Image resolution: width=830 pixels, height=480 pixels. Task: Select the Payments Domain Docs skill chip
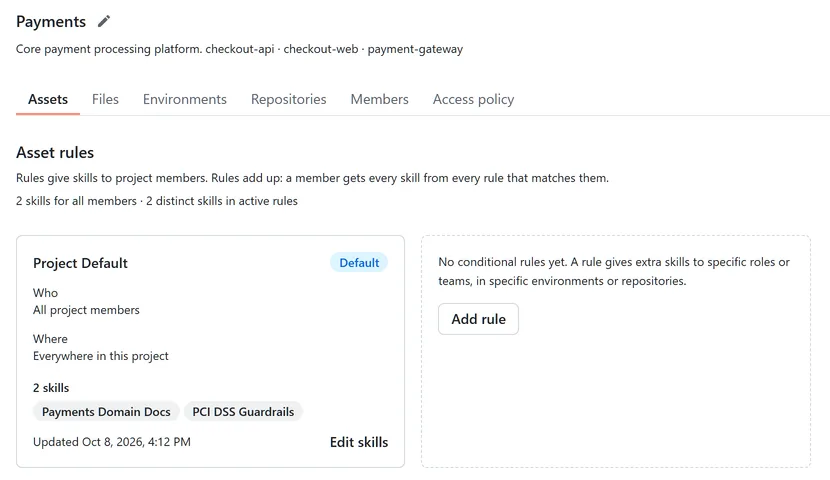[106, 412]
